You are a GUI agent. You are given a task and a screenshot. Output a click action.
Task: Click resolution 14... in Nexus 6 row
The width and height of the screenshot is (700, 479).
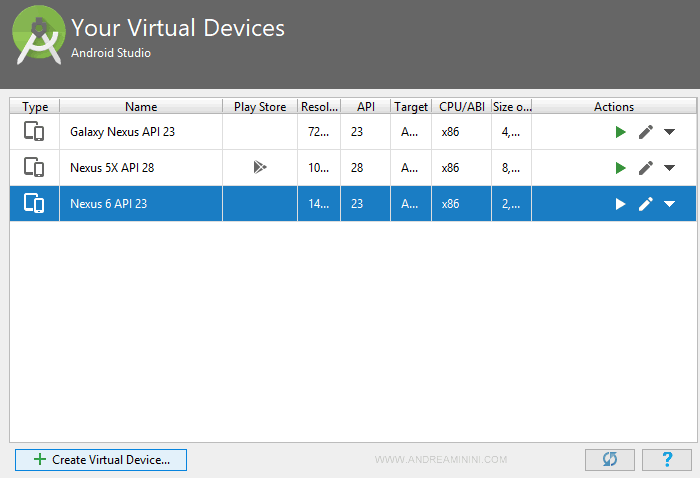[x=318, y=204]
